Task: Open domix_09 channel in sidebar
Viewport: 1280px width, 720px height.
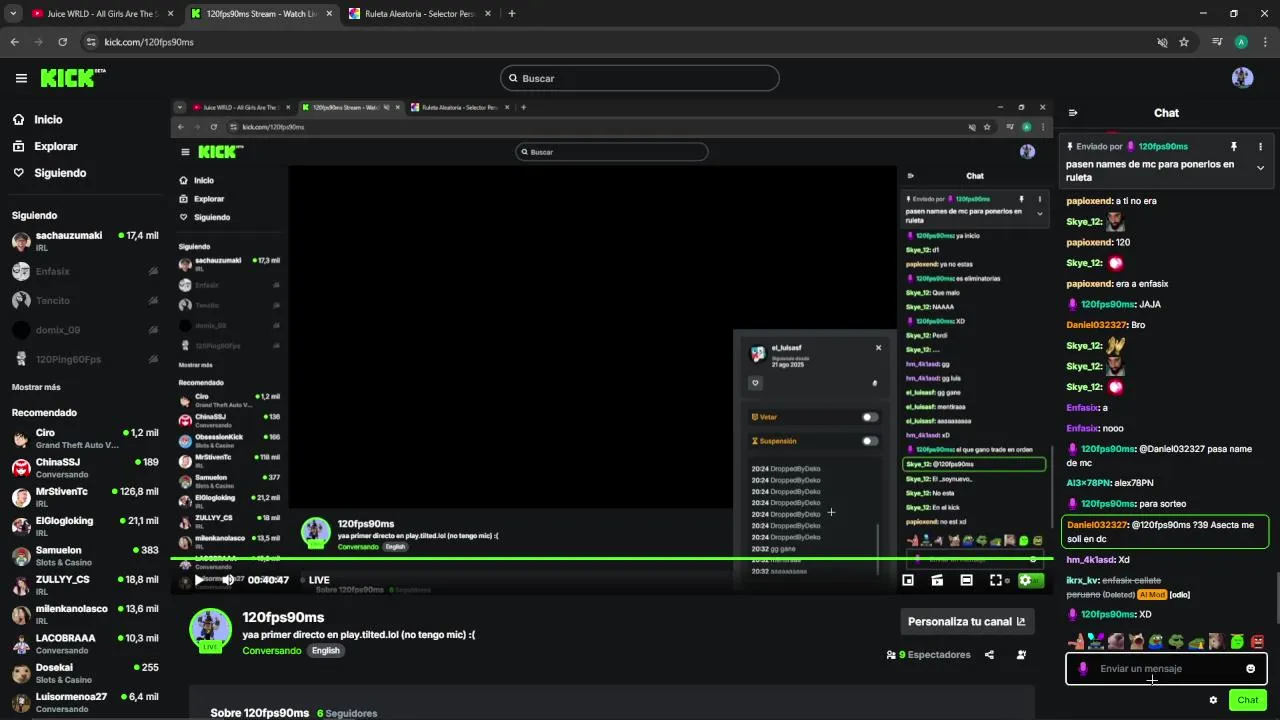Action: coord(85,330)
